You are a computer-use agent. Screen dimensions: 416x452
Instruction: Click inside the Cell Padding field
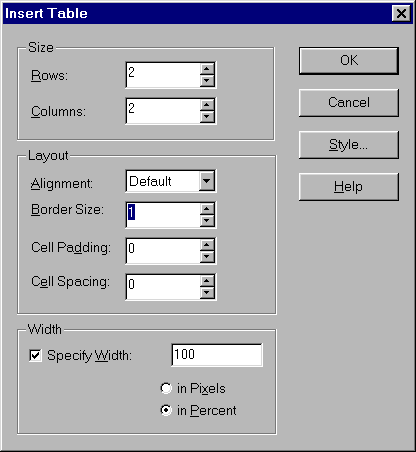pyautogui.click(x=164, y=251)
